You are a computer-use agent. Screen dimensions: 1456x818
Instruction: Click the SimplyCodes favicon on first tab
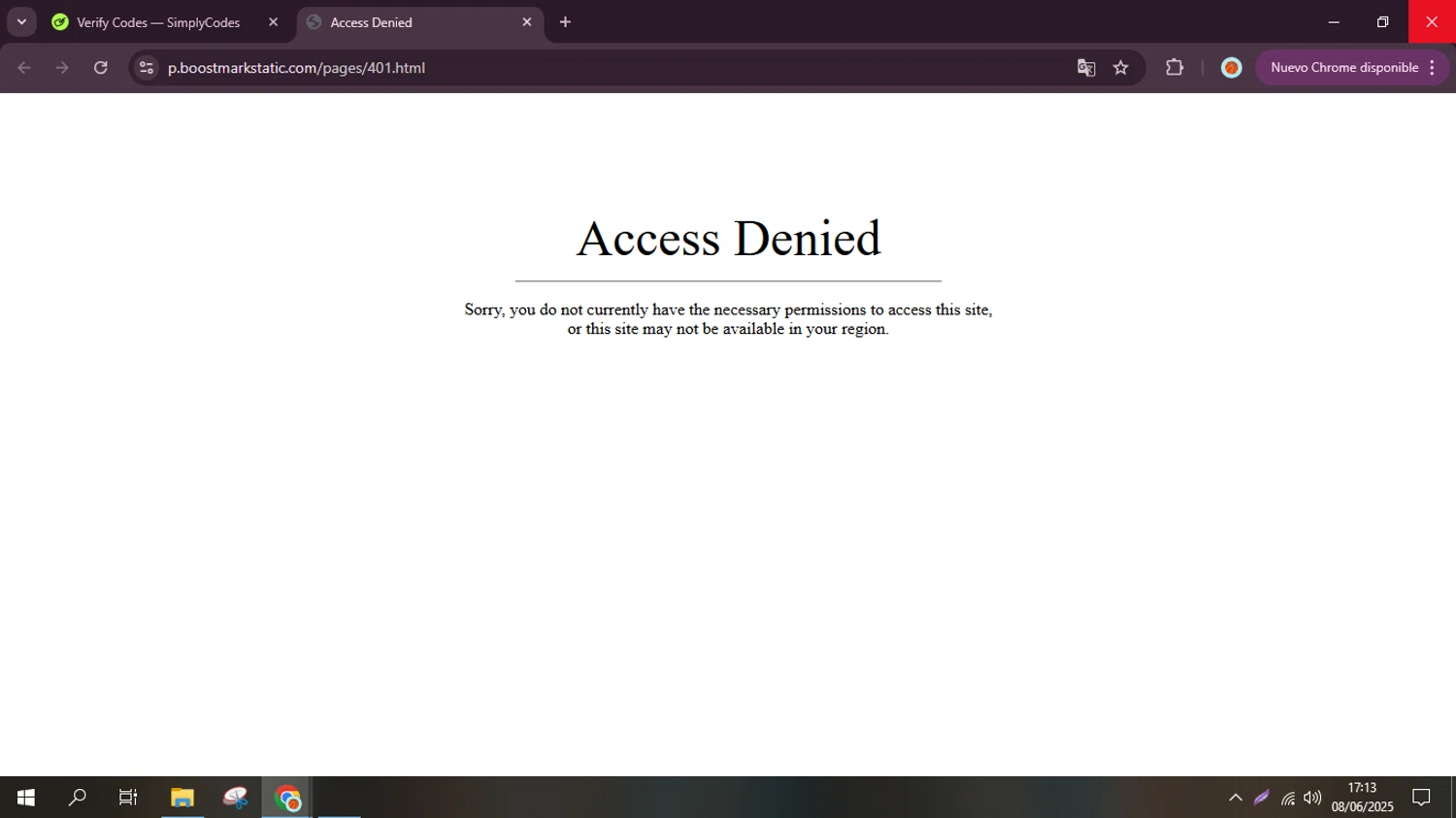pyautogui.click(x=60, y=22)
